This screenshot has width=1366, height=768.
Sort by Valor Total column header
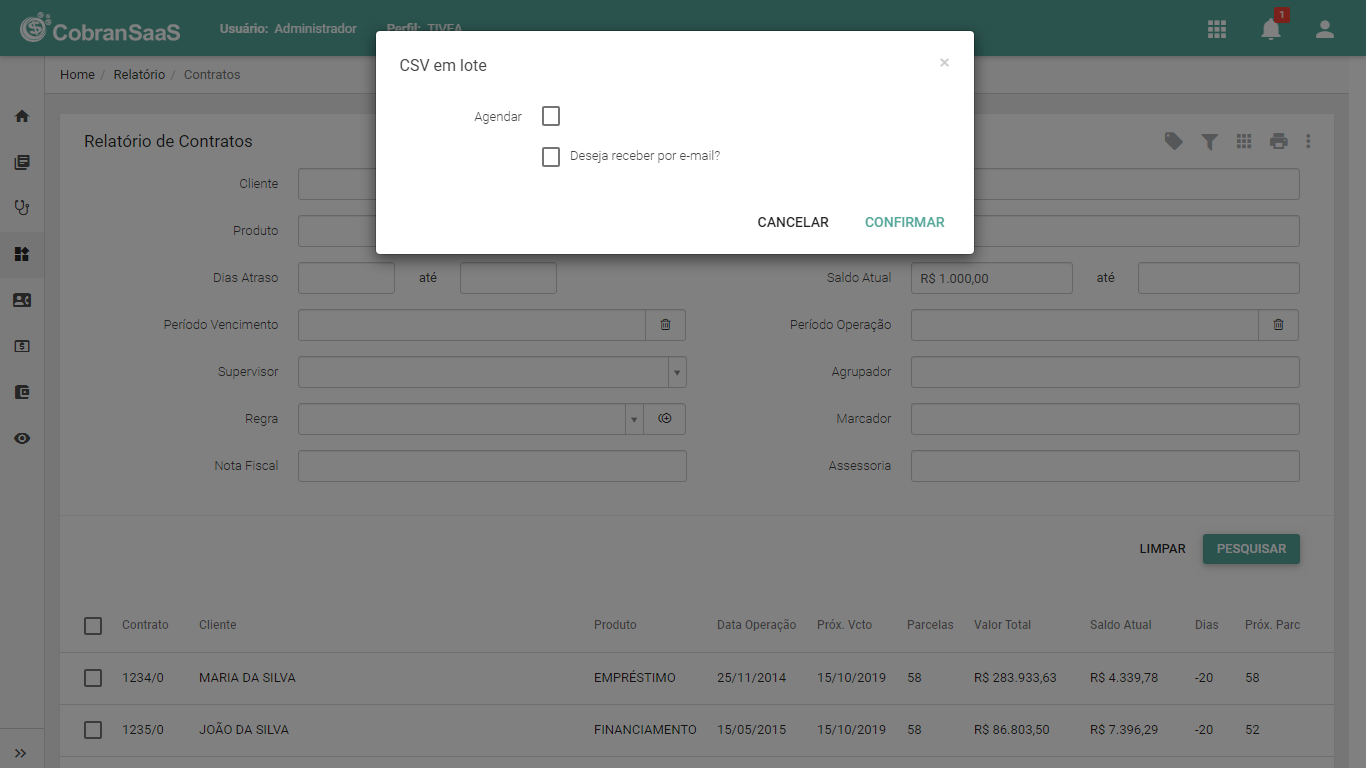click(x=1002, y=625)
